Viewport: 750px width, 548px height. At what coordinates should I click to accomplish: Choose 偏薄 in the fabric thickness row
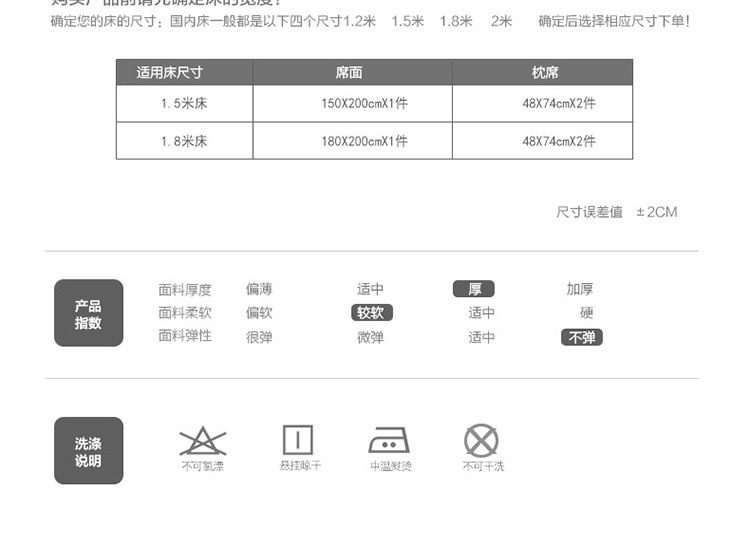(259, 289)
